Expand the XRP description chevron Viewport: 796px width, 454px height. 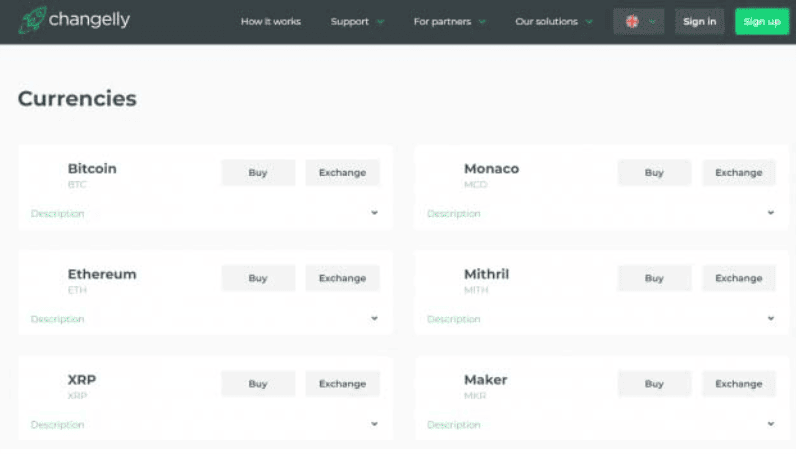[x=374, y=424]
